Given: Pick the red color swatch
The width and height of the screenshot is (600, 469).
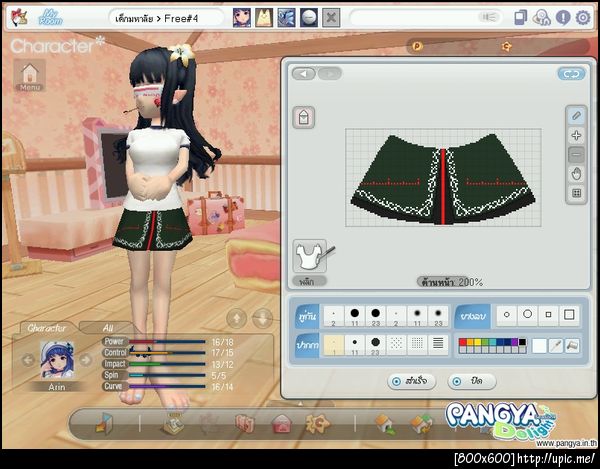Looking at the screenshot, I should point(463,342).
